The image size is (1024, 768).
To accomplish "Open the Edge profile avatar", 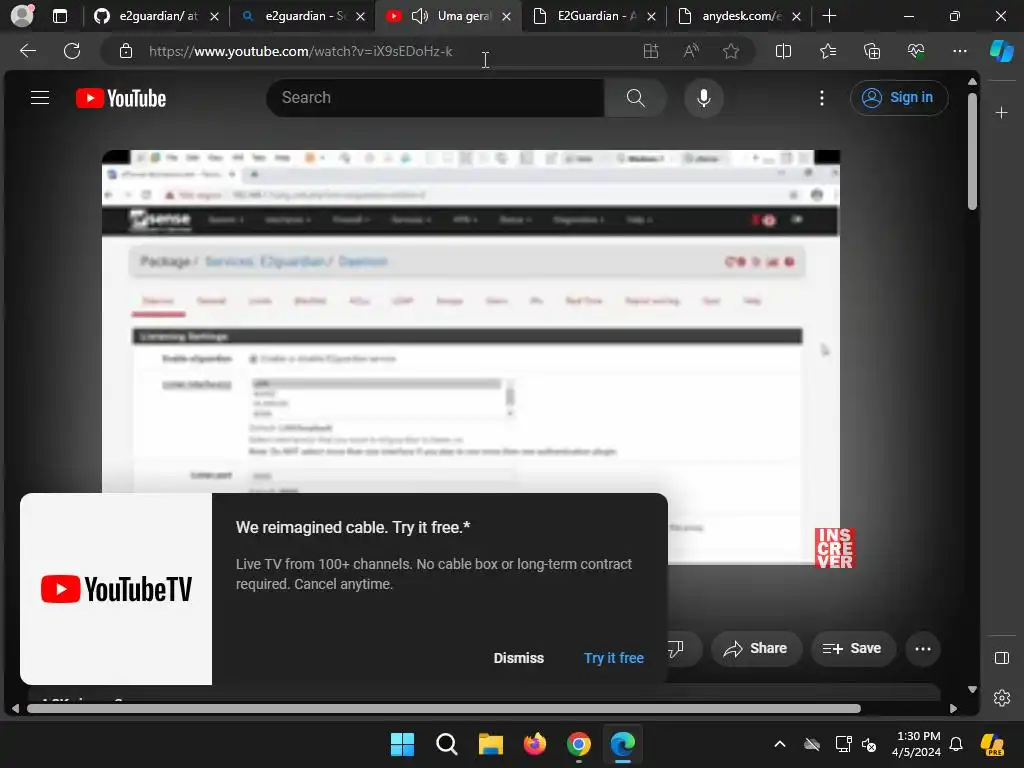I will [x=22, y=15].
